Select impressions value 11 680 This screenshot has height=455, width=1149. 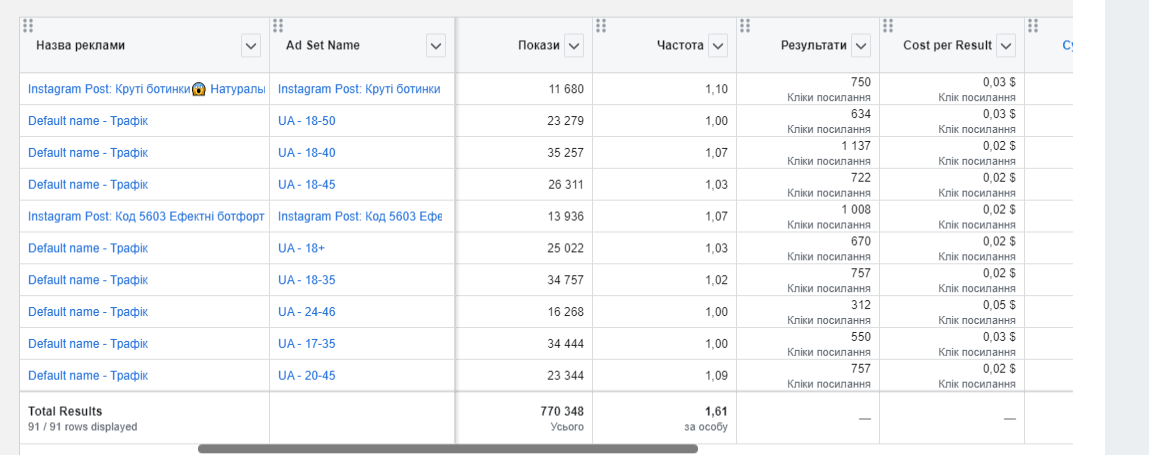click(x=566, y=89)
